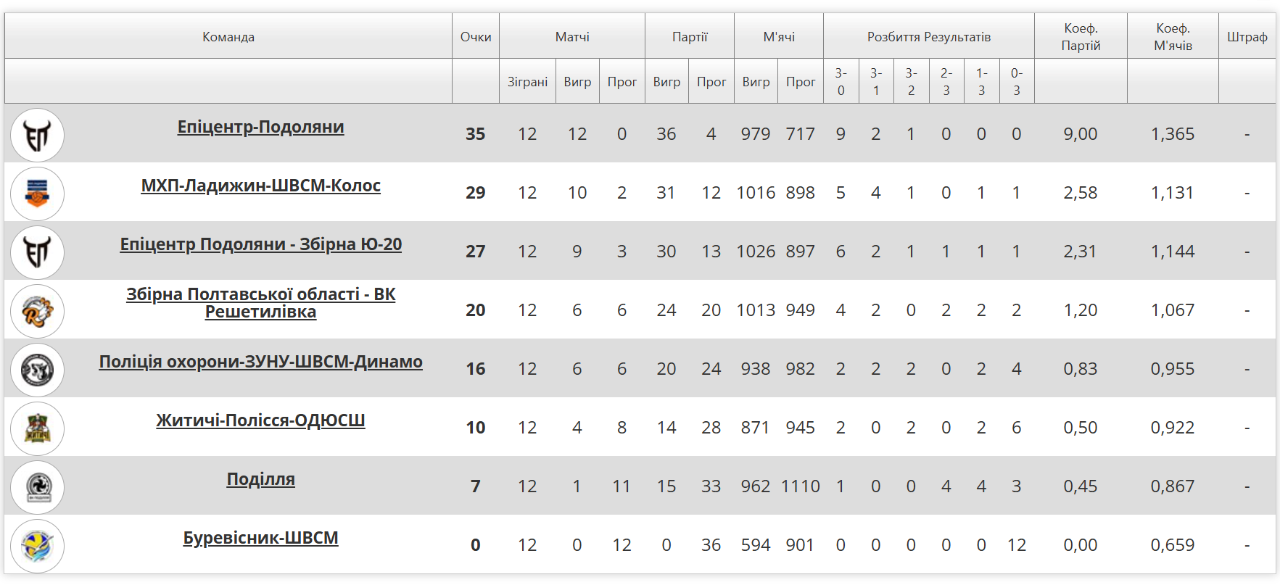The image size is (1280, 585).
Task: Open the Епіцентр-Подоляни team link
Action: click(260, 127)
